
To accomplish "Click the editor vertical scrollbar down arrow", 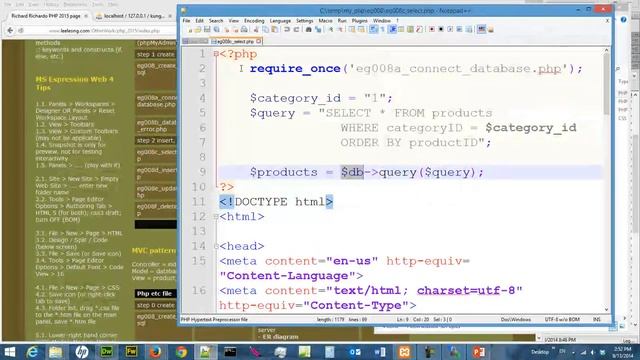I will click(x=606, y=309).
